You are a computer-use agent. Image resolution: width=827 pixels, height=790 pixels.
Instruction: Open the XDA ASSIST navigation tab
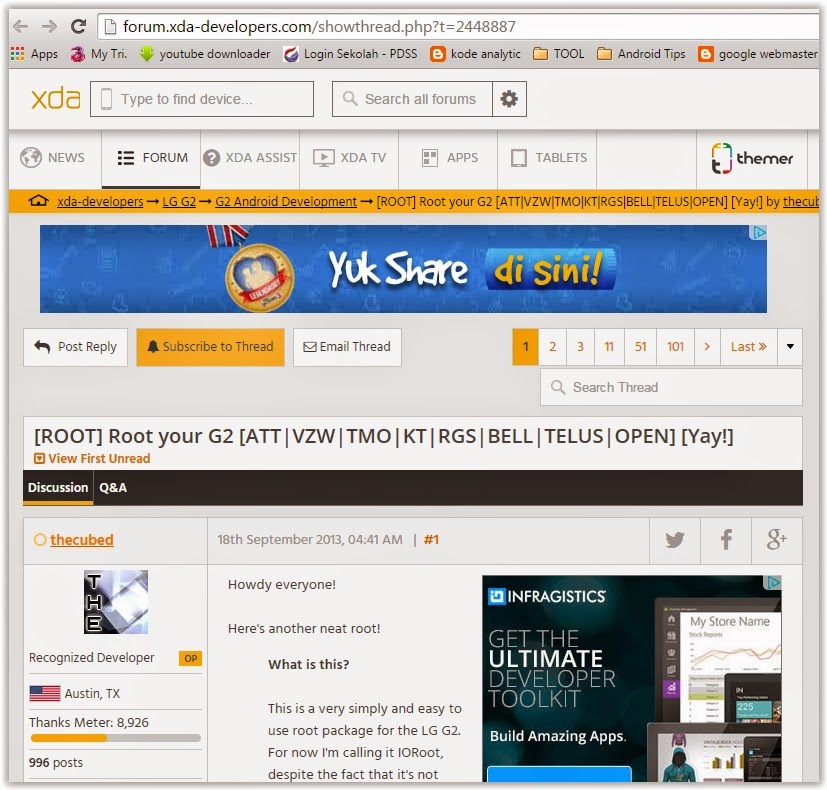[x=251, y=158]
